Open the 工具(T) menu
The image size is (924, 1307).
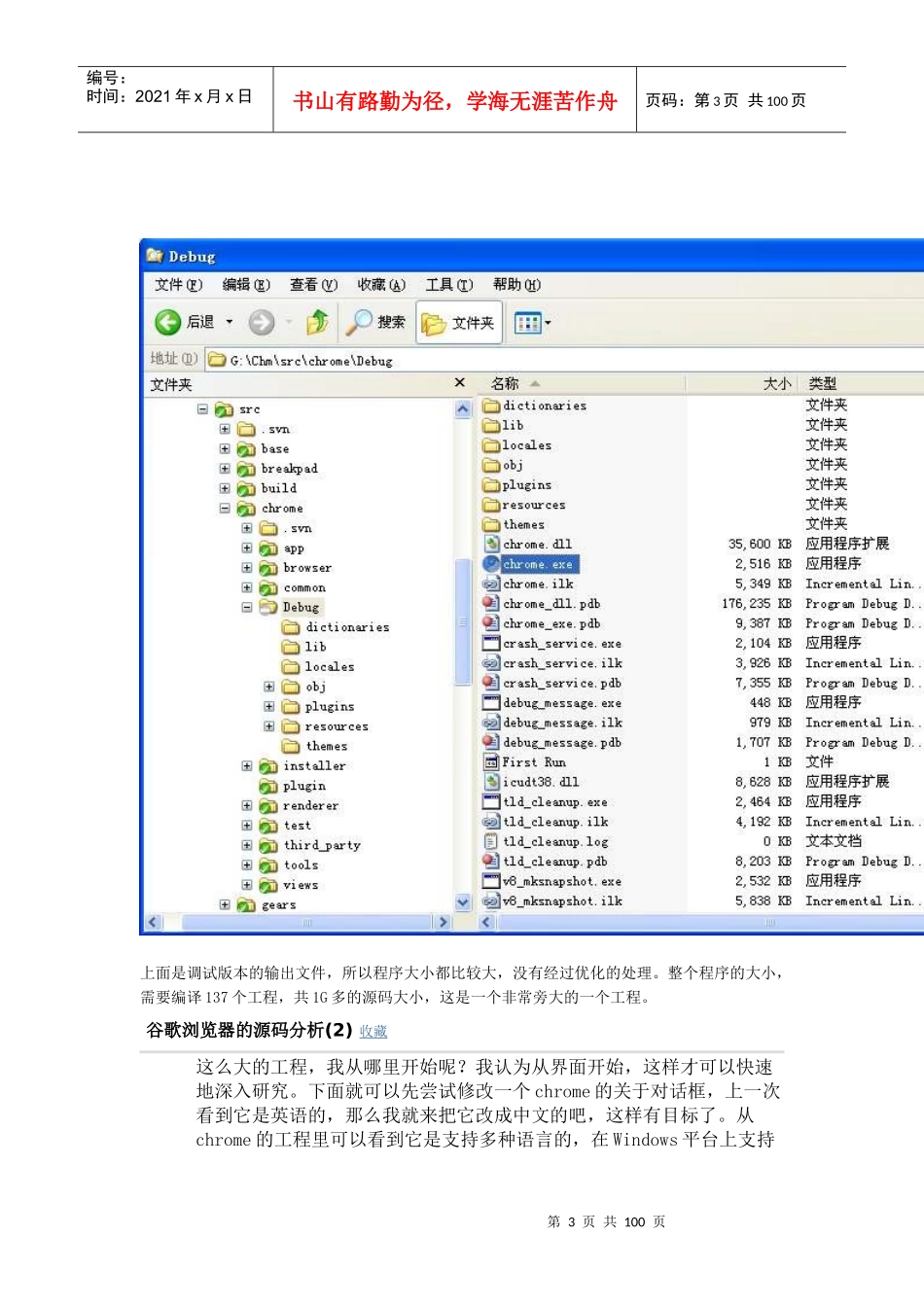tap(449, 285)
